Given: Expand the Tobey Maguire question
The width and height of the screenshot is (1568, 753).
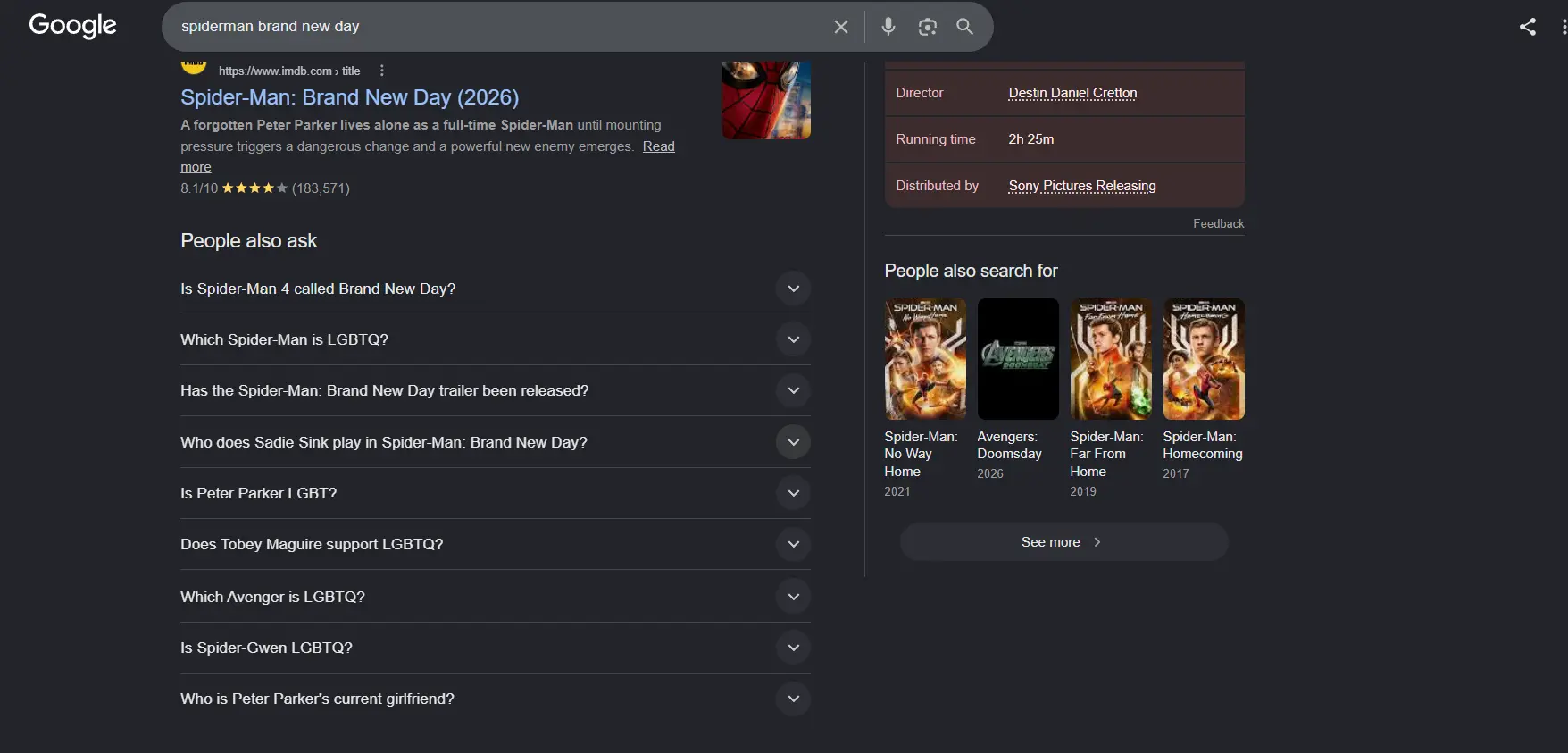Looking at the screenshot, I should tap(496, 544).
